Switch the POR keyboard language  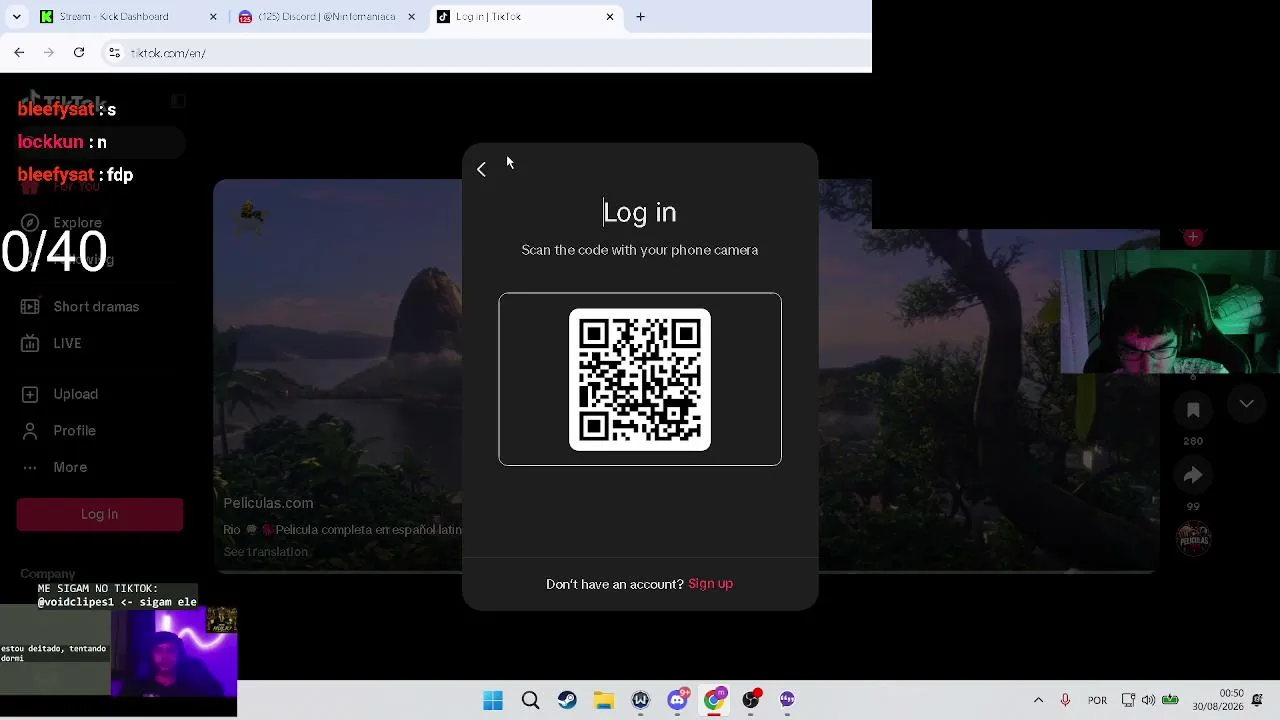[x=1097, y=700]
